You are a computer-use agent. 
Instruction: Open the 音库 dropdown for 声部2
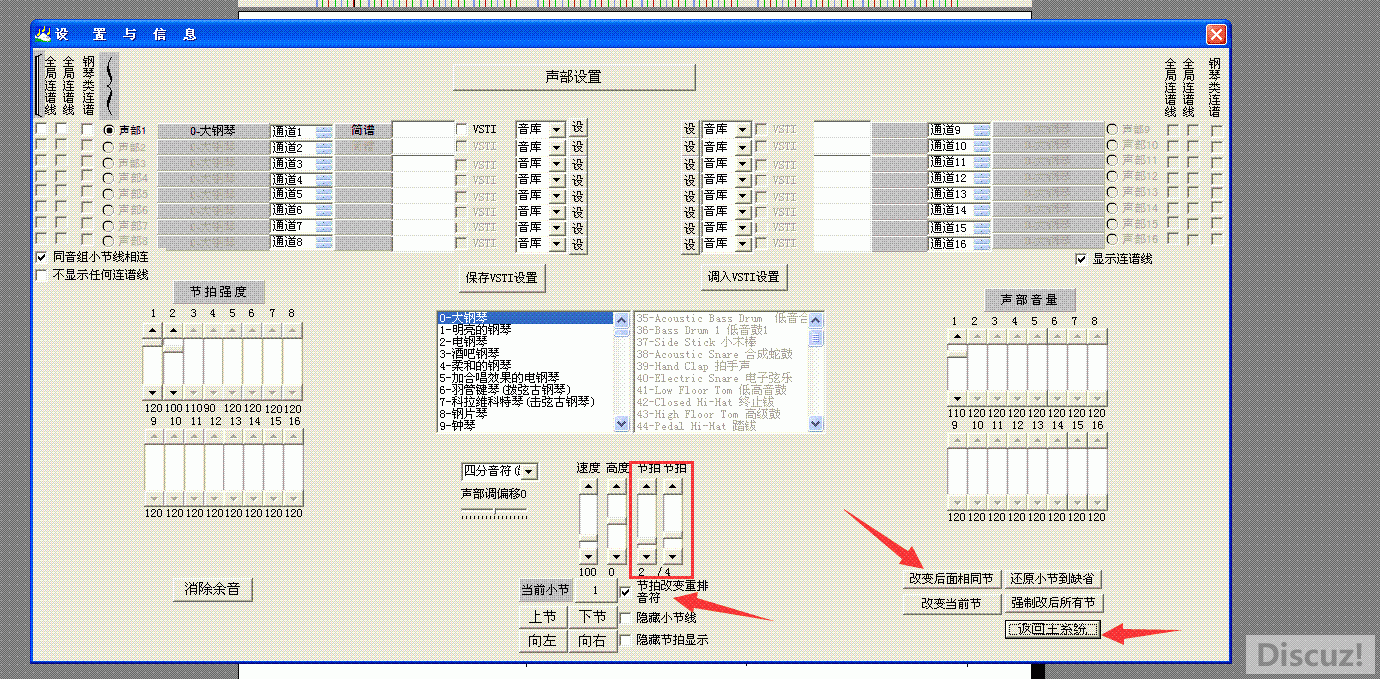(556, 147)
